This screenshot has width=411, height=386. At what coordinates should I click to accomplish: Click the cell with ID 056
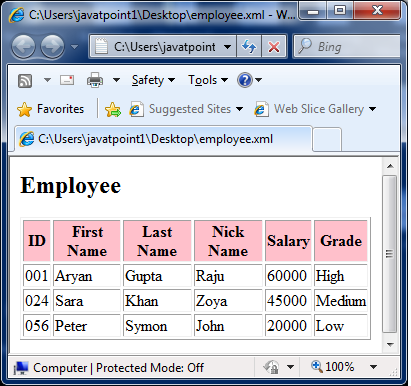37,326
